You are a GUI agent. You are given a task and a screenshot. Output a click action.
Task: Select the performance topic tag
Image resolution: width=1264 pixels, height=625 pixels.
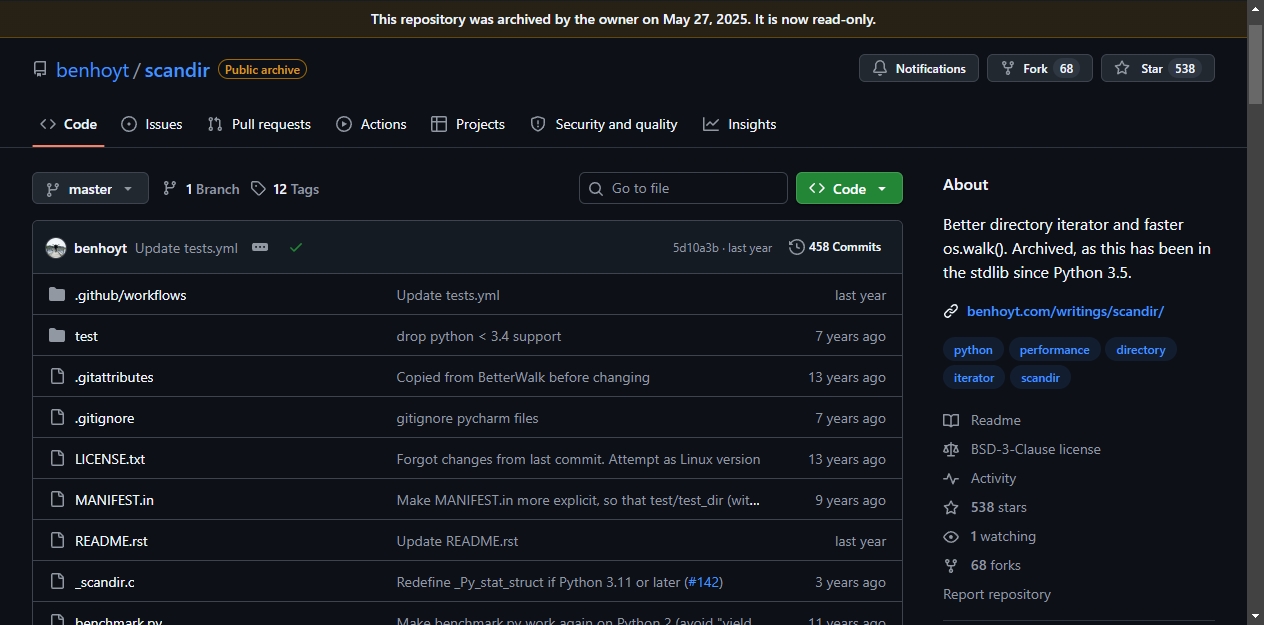point(1055,350)
